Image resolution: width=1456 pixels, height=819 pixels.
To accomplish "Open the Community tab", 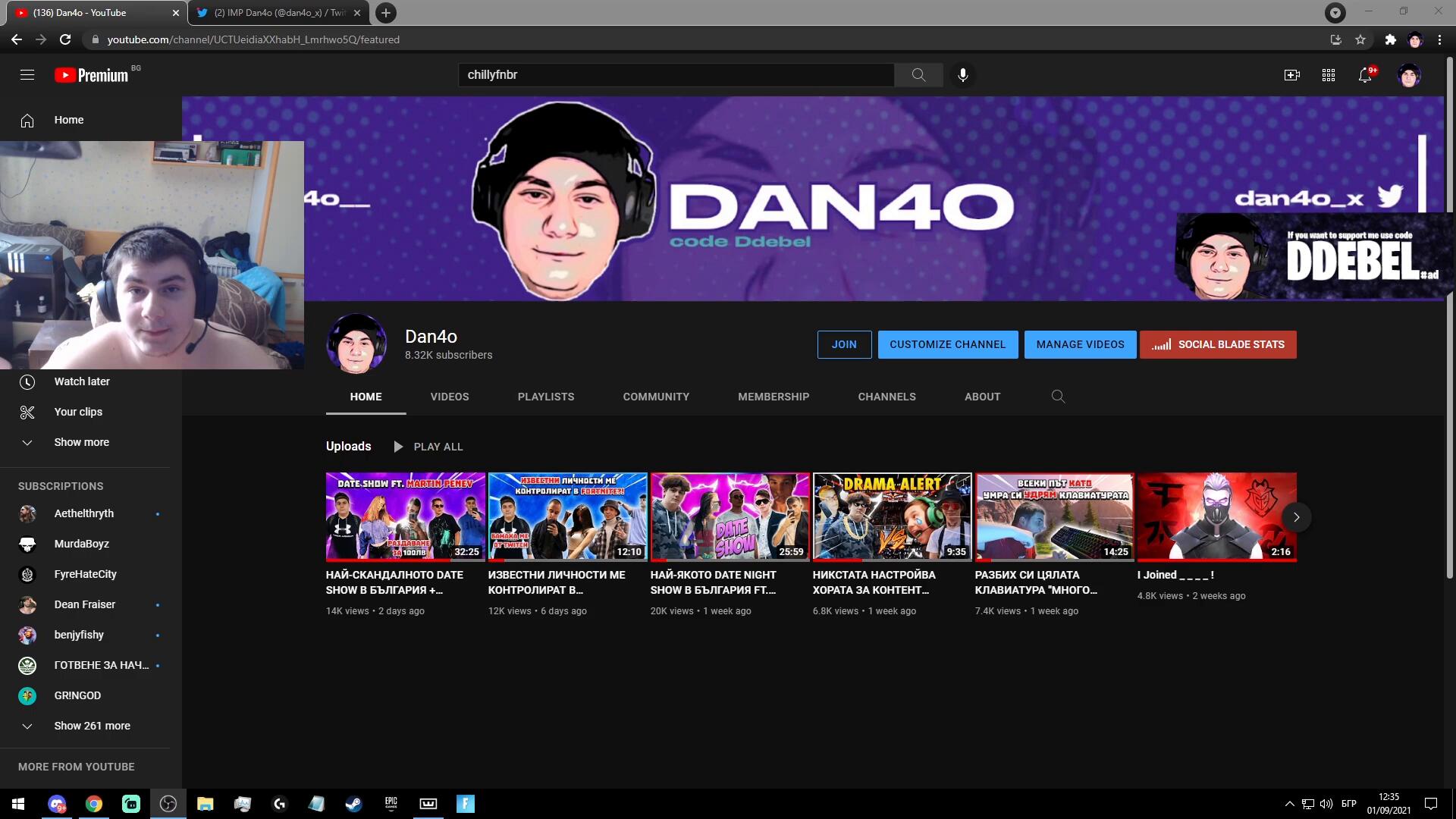I will click(x=655, y=397).
